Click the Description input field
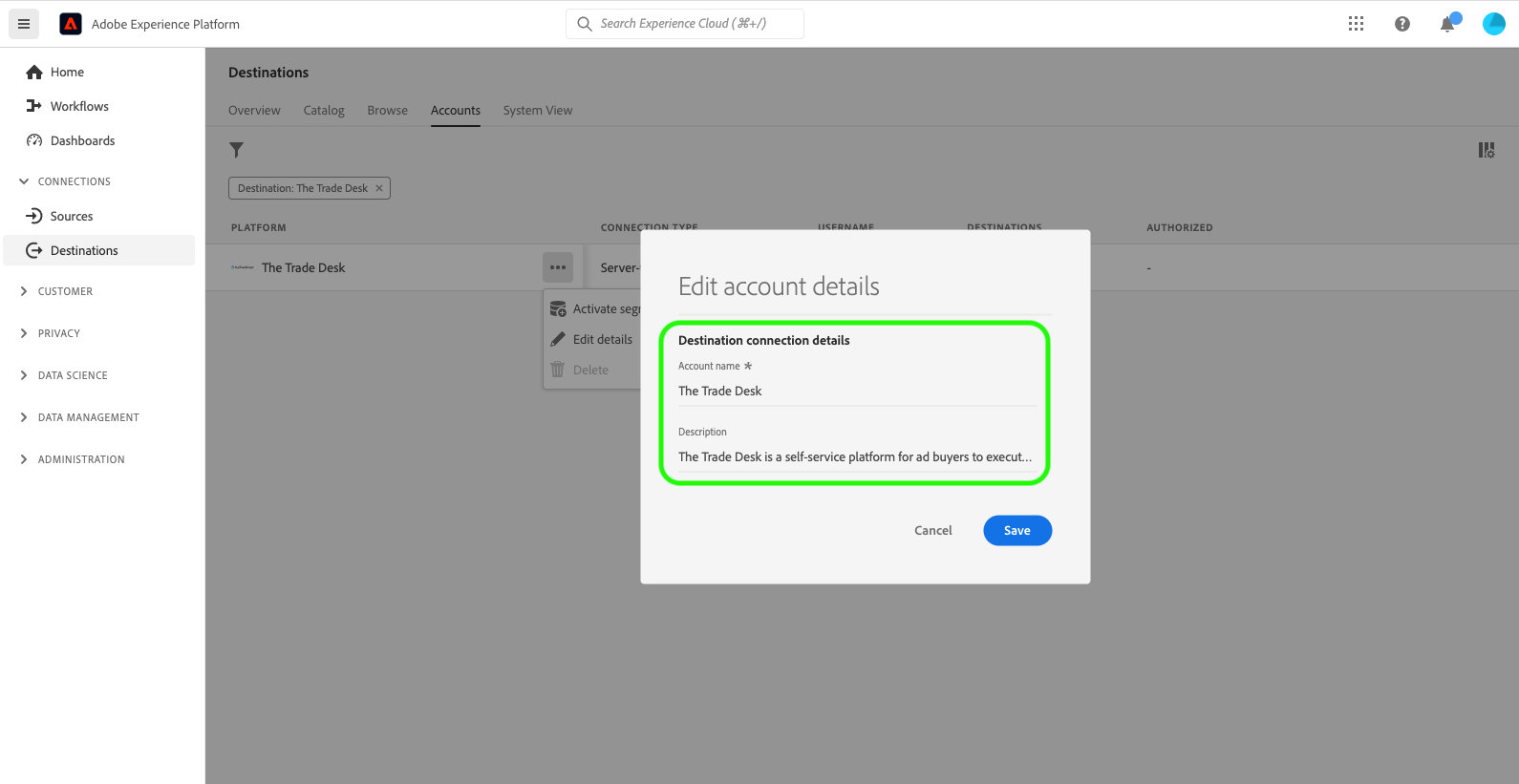Viewport: 1519px width, 784px height. tap(858, 456)
